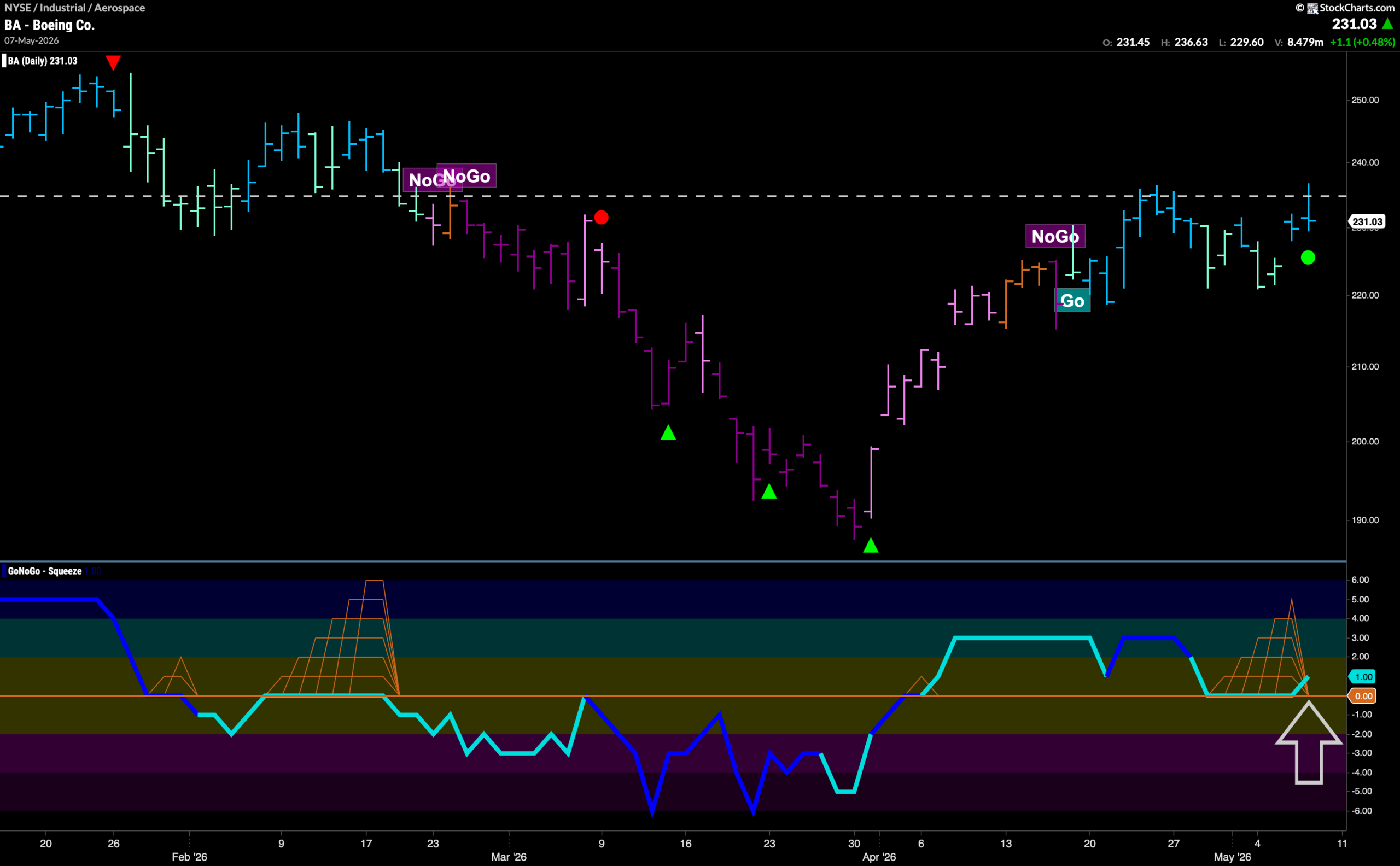The width and height of the screenshot is (1400, 866).
Task: Click the 231.03 current price tag on axis
Action: coord(1367,221)
